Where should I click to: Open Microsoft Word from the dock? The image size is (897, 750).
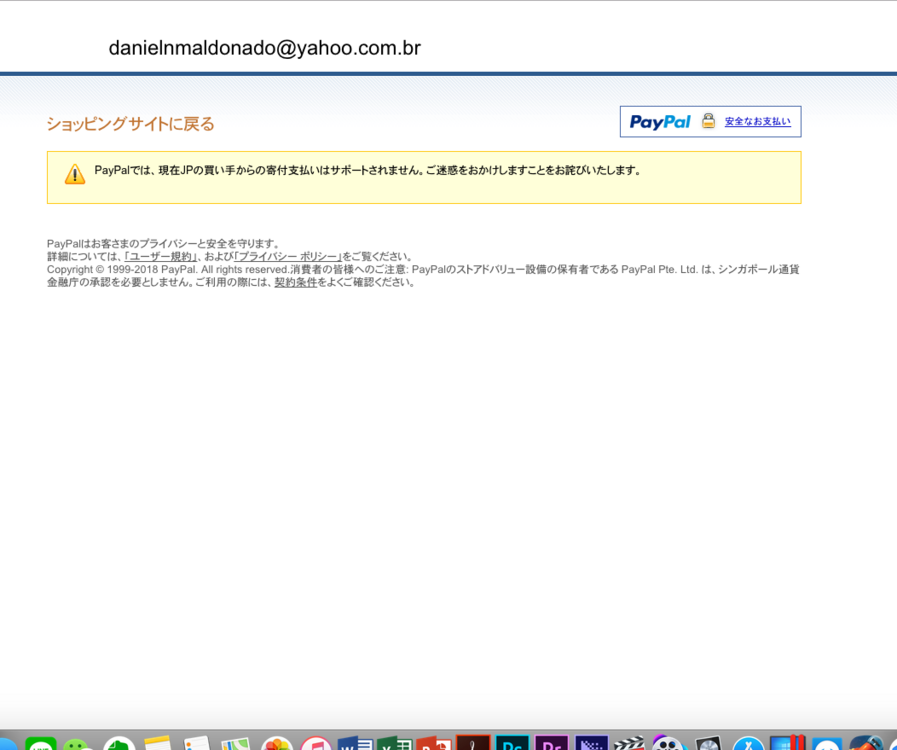tap(355, 744)
